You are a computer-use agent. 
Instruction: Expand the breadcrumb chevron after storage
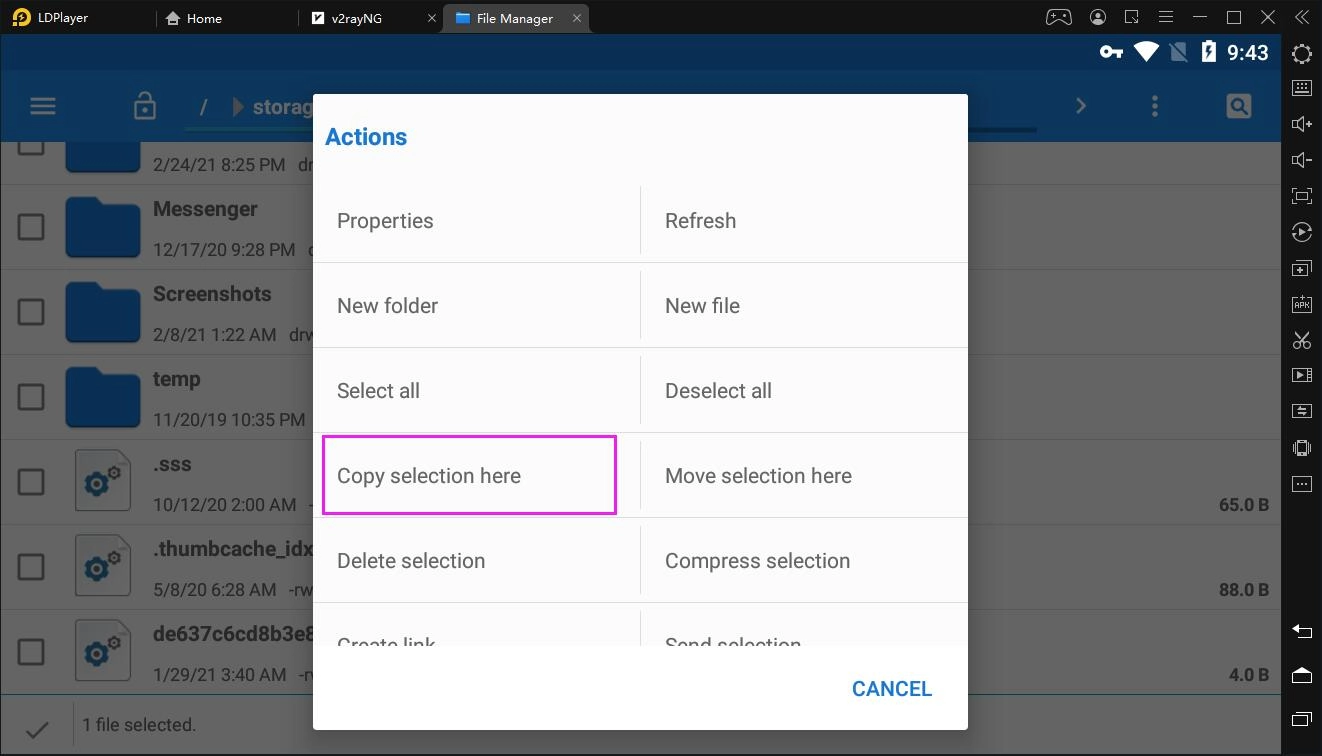coord(1080,105)
